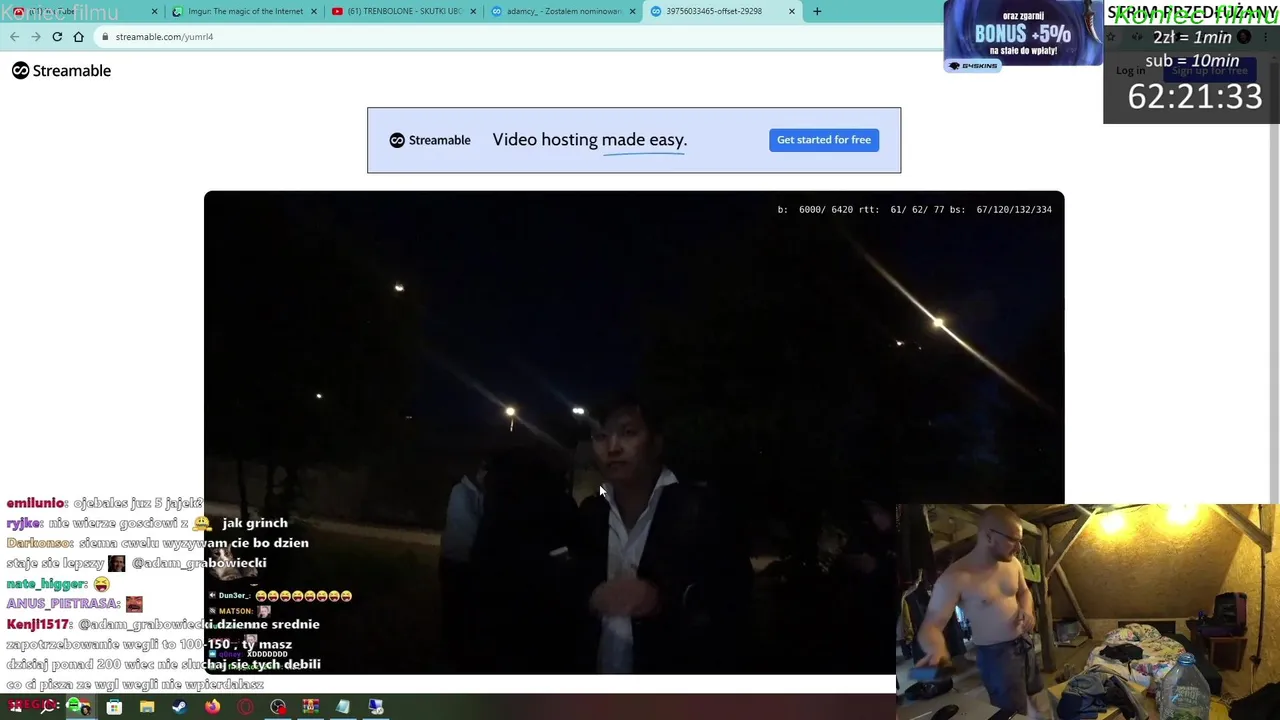Switch to the first YouTube tab
The height and width of the screenshot is (720, 1280).
[x=85, y=11]
